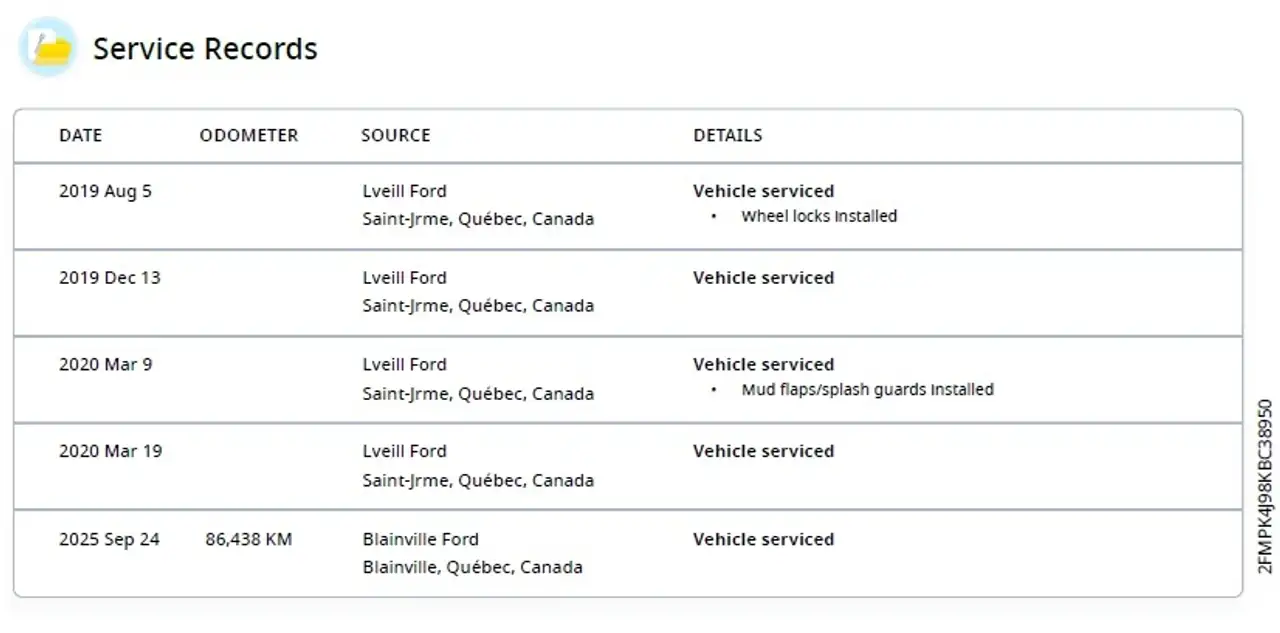The width and height of the screenshot is (1280, 633).
Task: Click Saint-Jrme location in 2020 Mar 19 row
Action: (x=478, y=480)
